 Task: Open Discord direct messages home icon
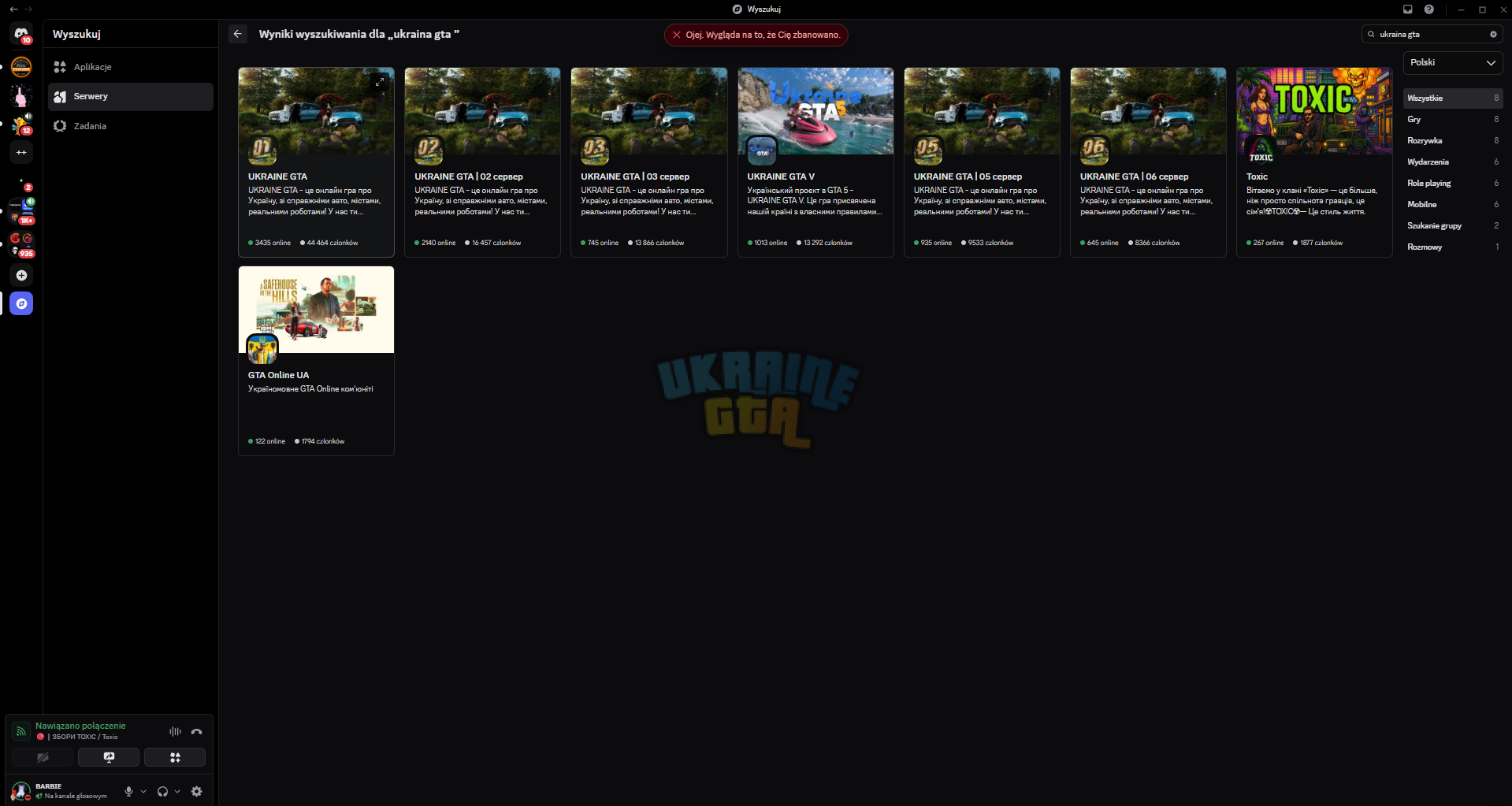click(21, 34)
